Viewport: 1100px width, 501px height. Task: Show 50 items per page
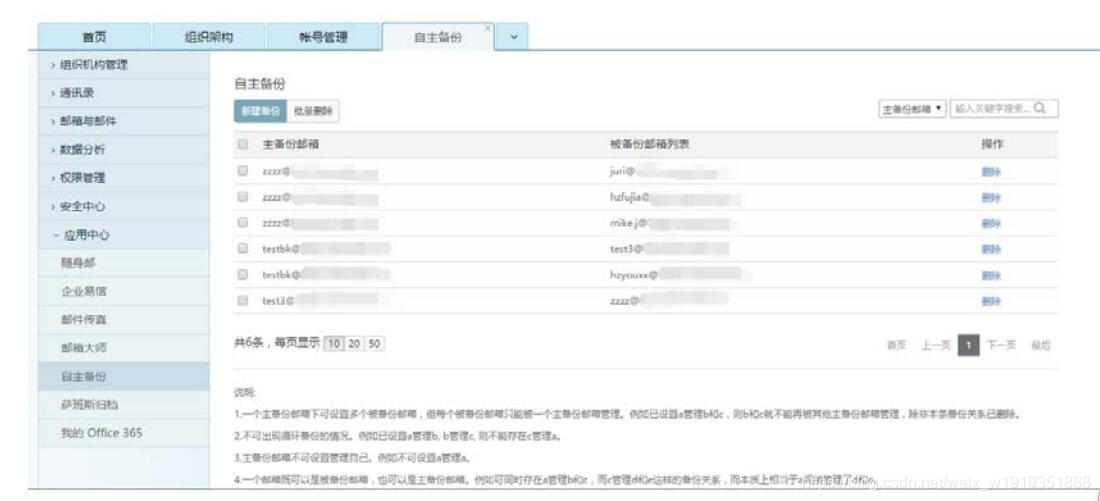374,343
